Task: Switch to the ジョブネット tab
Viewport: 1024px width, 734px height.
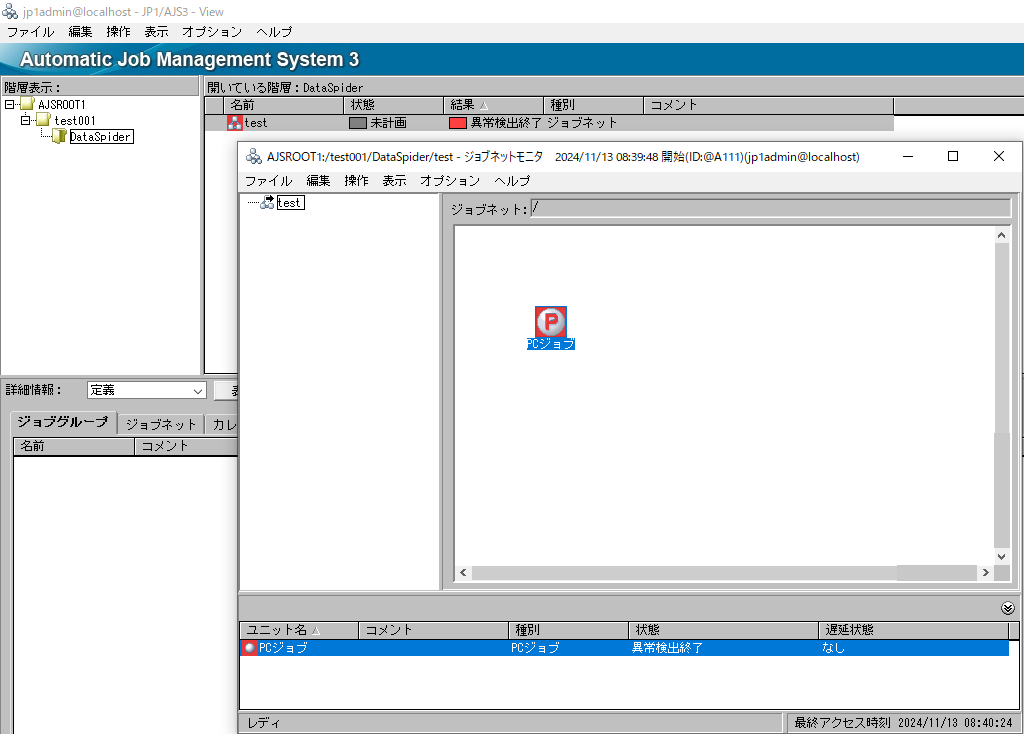Action: coord(161,424)
